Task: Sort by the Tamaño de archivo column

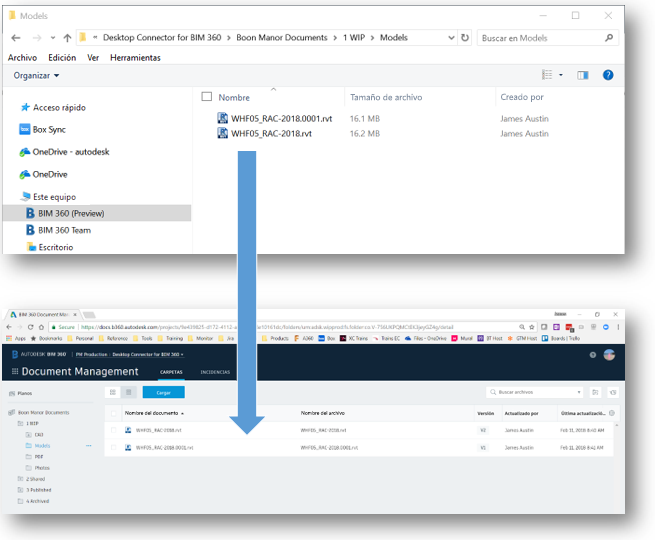Action: coord(386,97)
